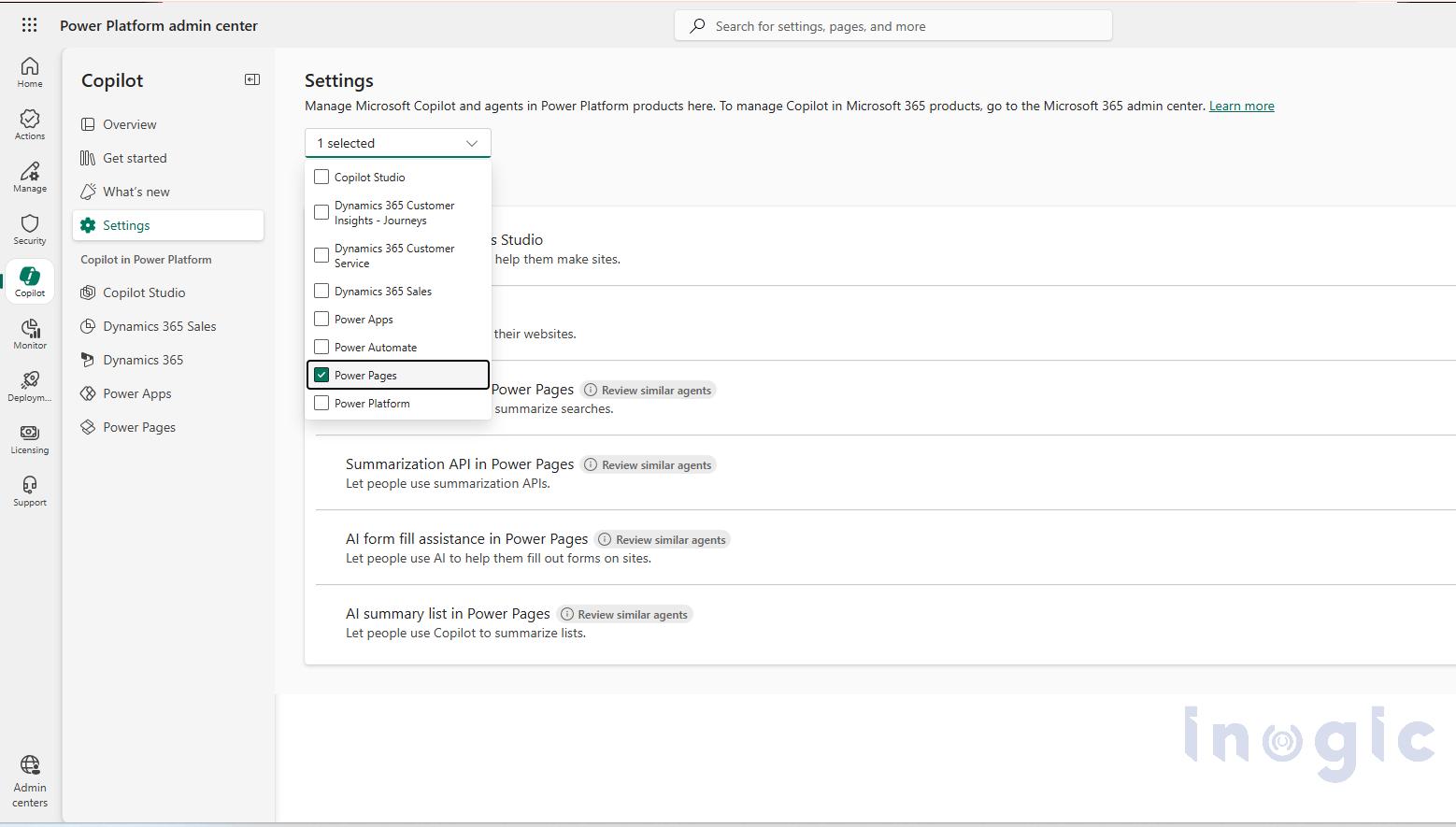Select Settings in the Copilot menu

click(x=168, y=225)
